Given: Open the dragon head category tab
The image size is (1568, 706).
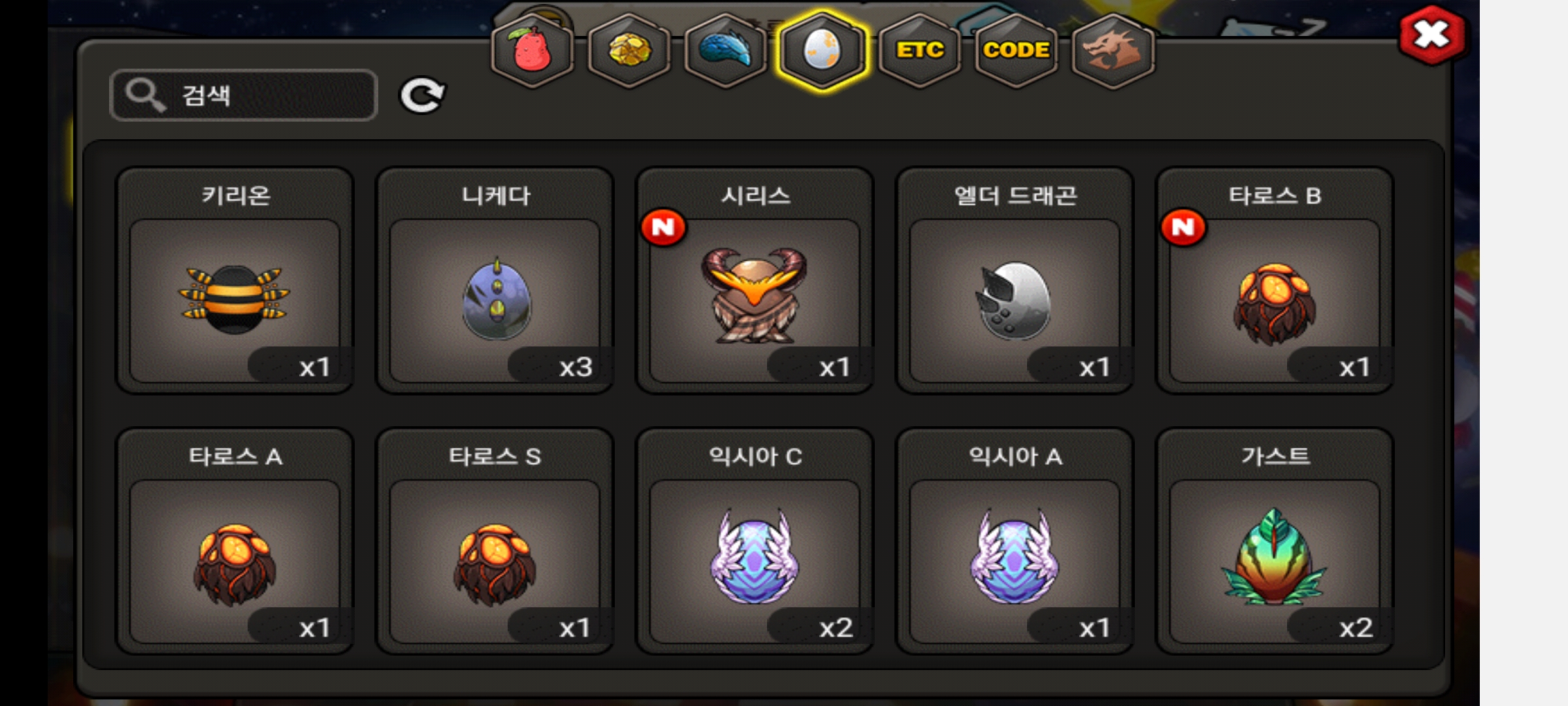Looking at the screenshot, I should click(1113, 50).
